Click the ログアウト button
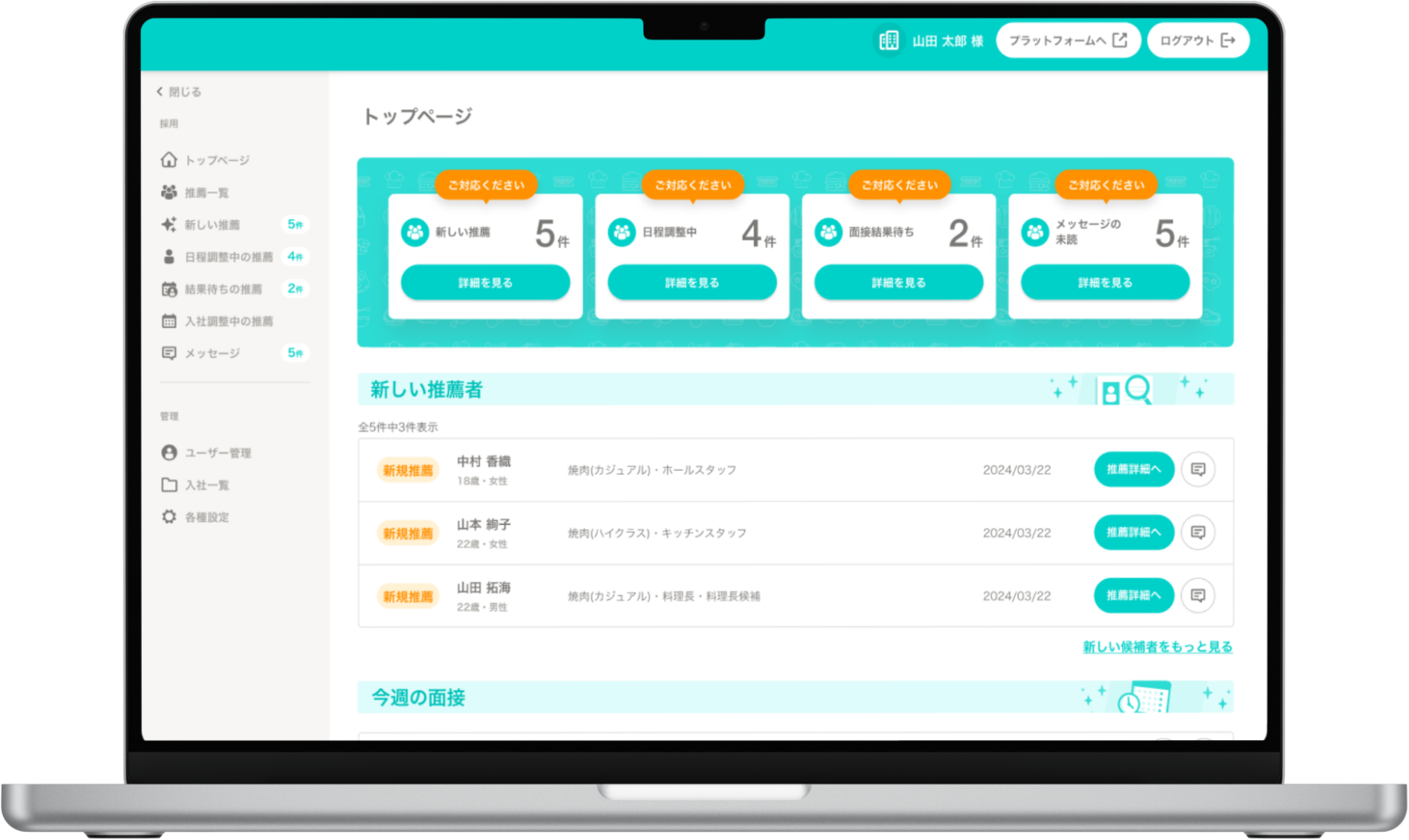 (x=1197, y=40)
